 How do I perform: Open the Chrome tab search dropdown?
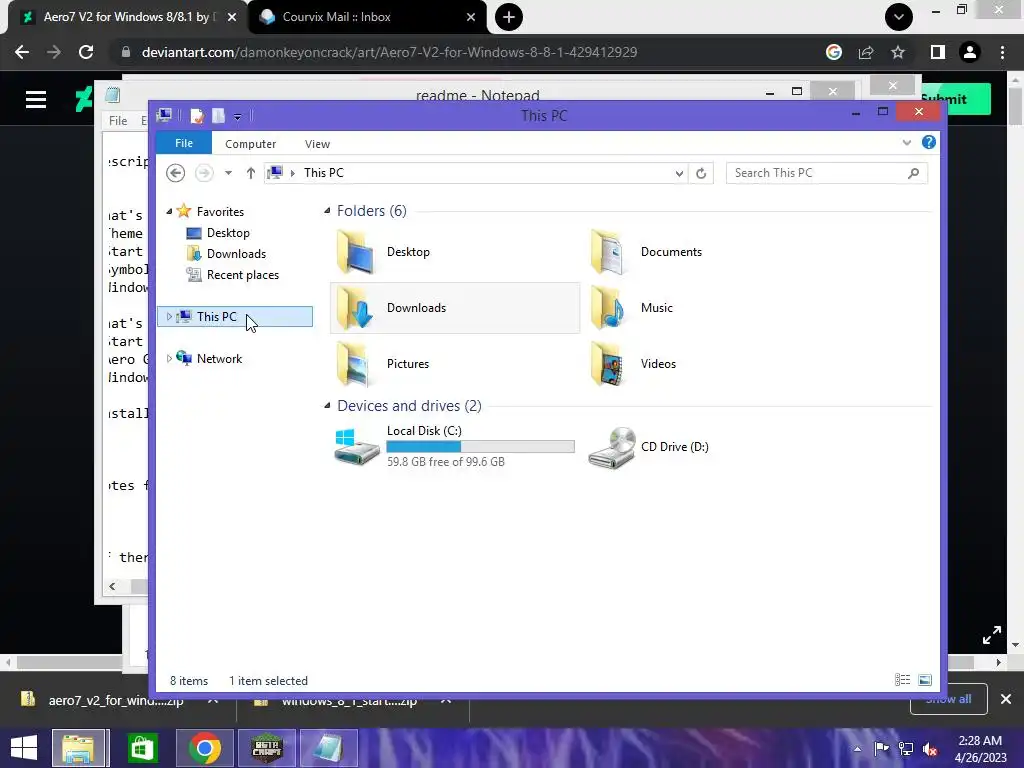point(899,17)
